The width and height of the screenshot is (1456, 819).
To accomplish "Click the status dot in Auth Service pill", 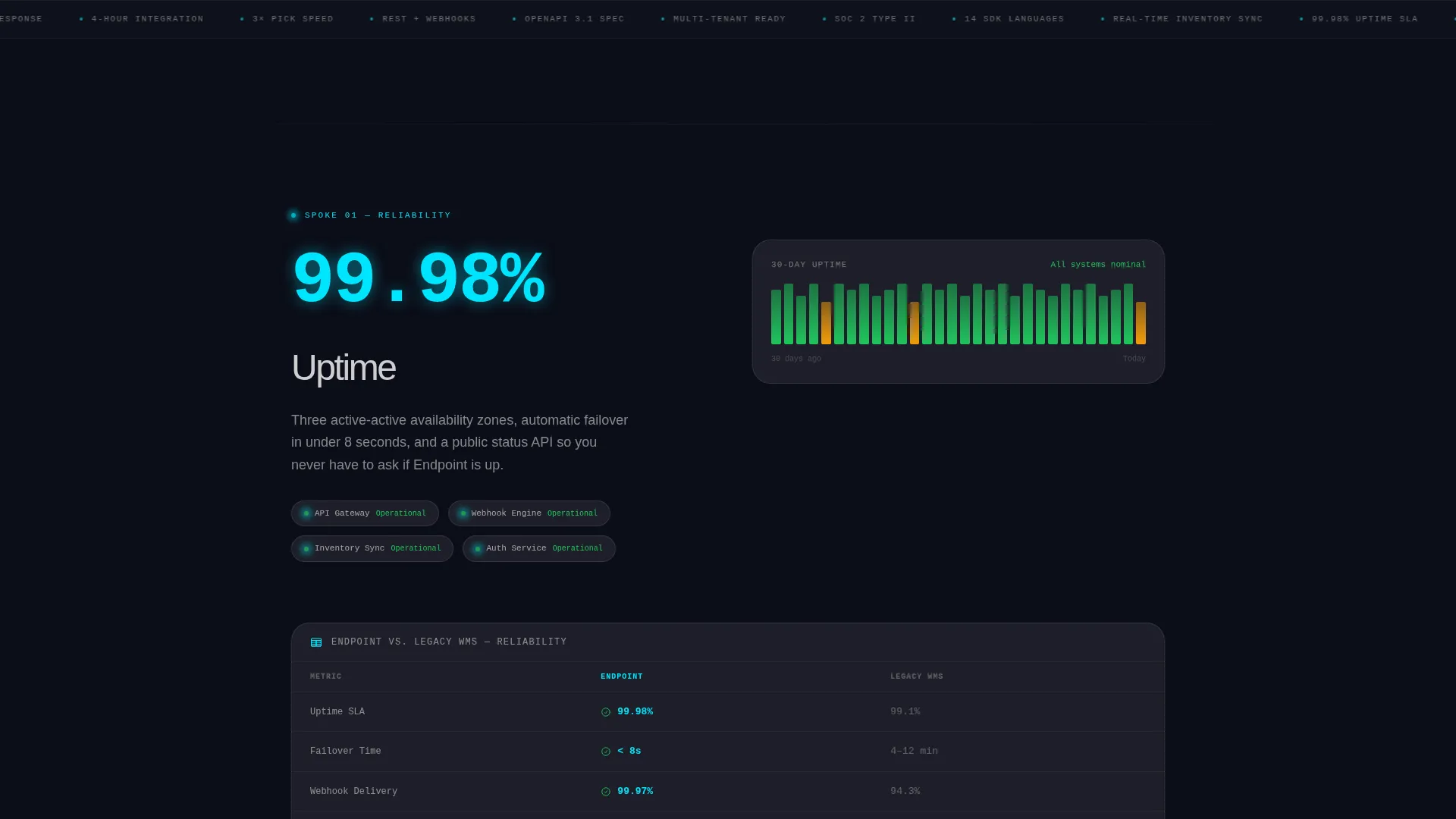I will [478, 549].
